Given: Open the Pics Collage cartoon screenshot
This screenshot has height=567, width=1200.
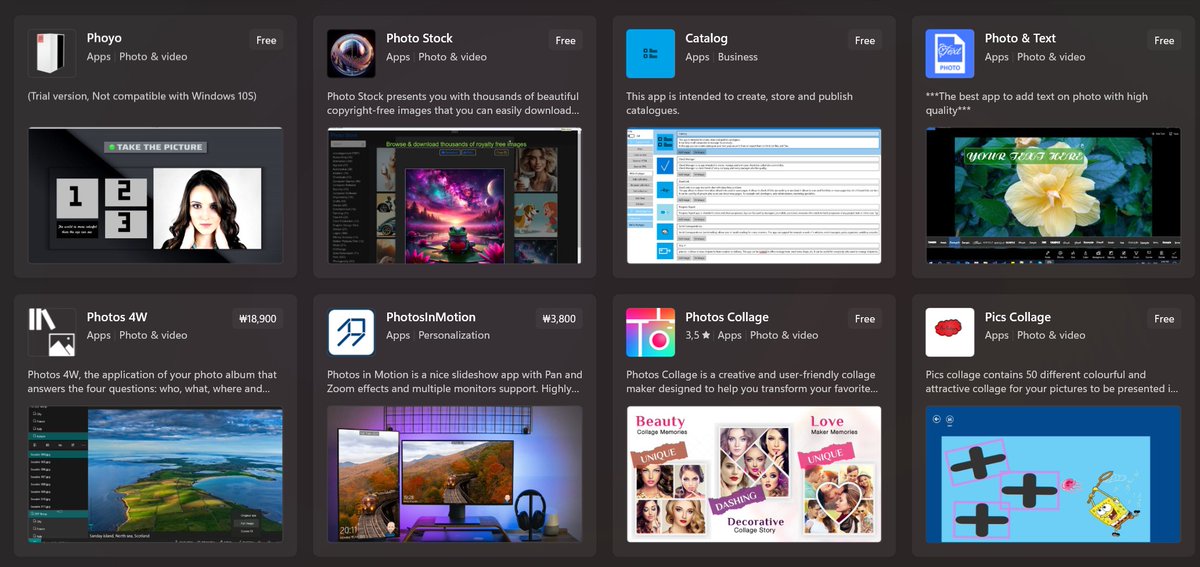Looking at the screenshot, I should [1053, 474].
